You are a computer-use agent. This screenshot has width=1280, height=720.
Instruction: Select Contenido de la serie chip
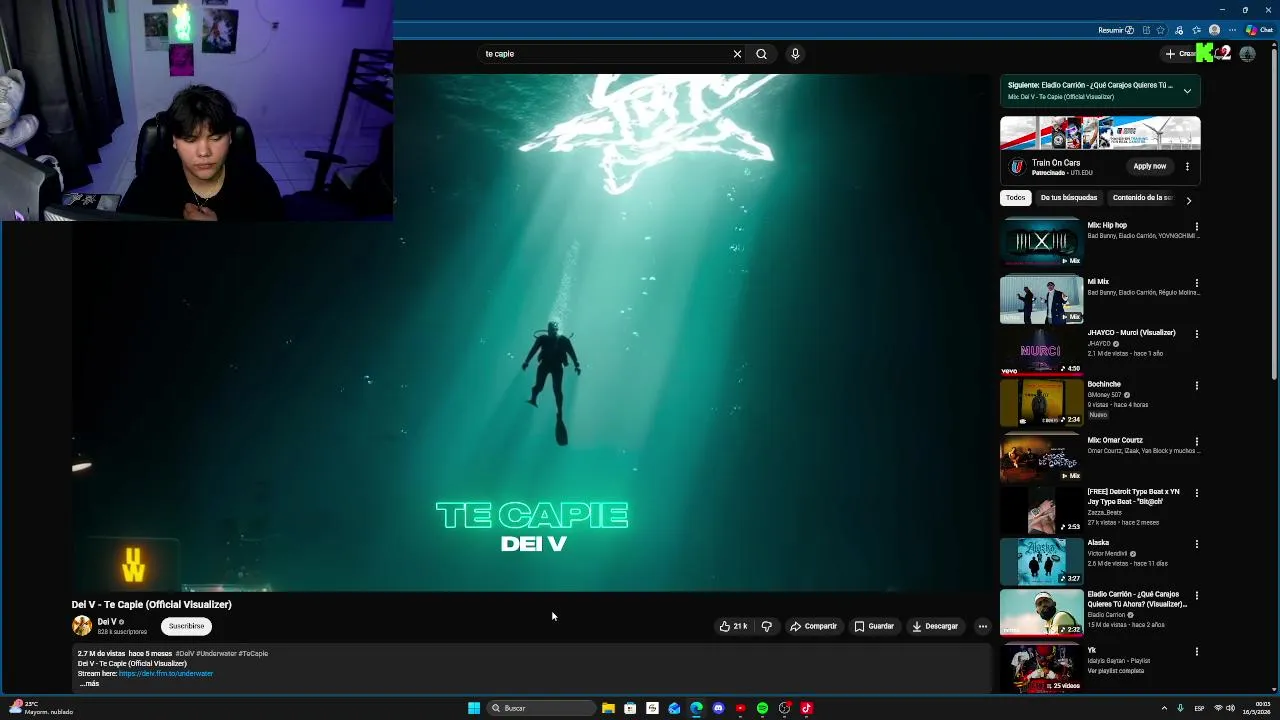[1142, 198]
